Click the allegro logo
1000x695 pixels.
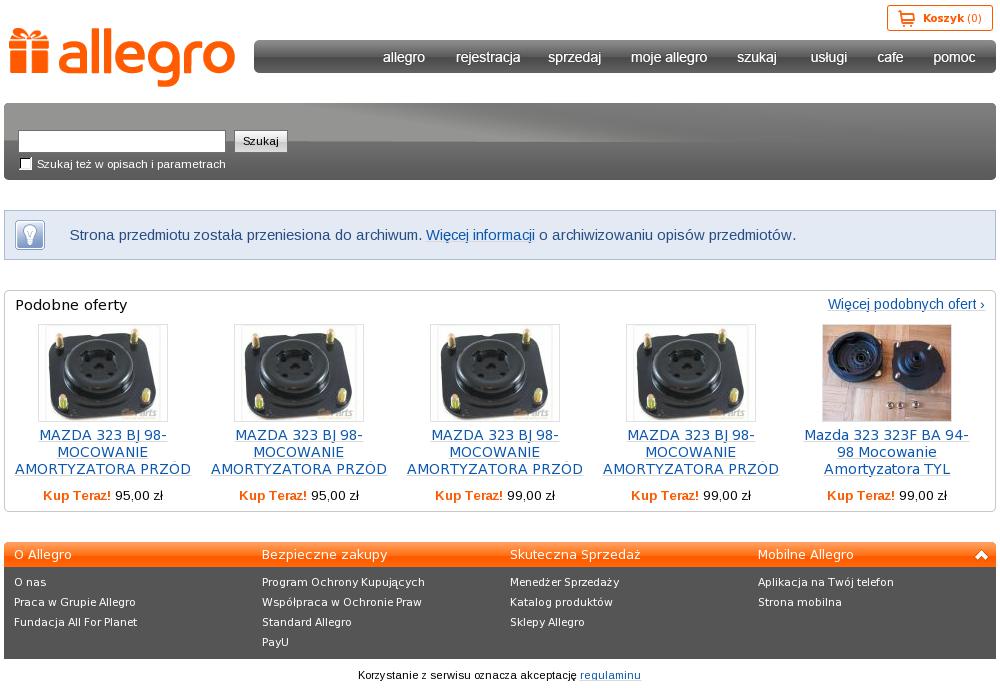[122, 57]
